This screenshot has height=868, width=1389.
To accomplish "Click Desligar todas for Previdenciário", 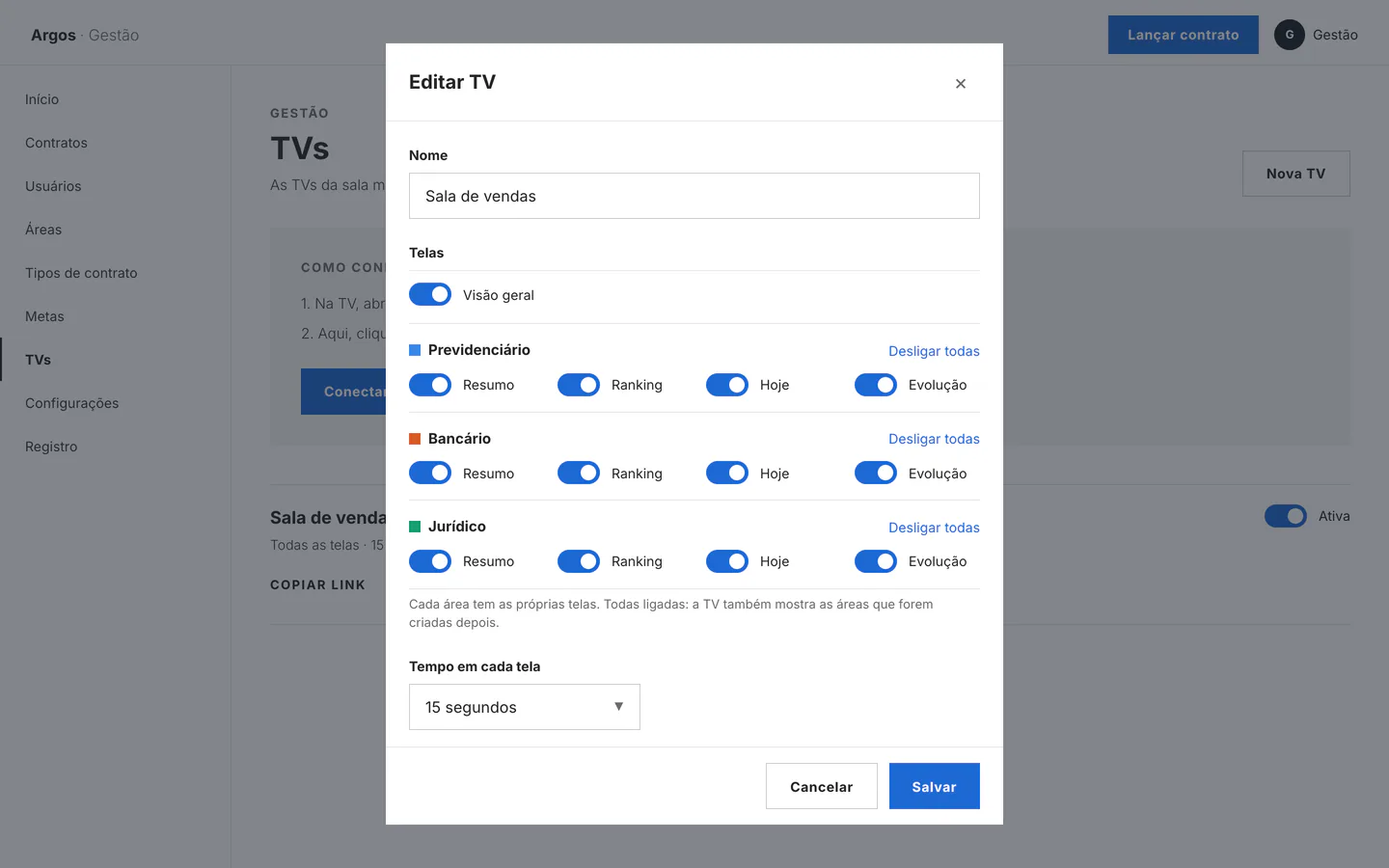I will tap(934, 351).
